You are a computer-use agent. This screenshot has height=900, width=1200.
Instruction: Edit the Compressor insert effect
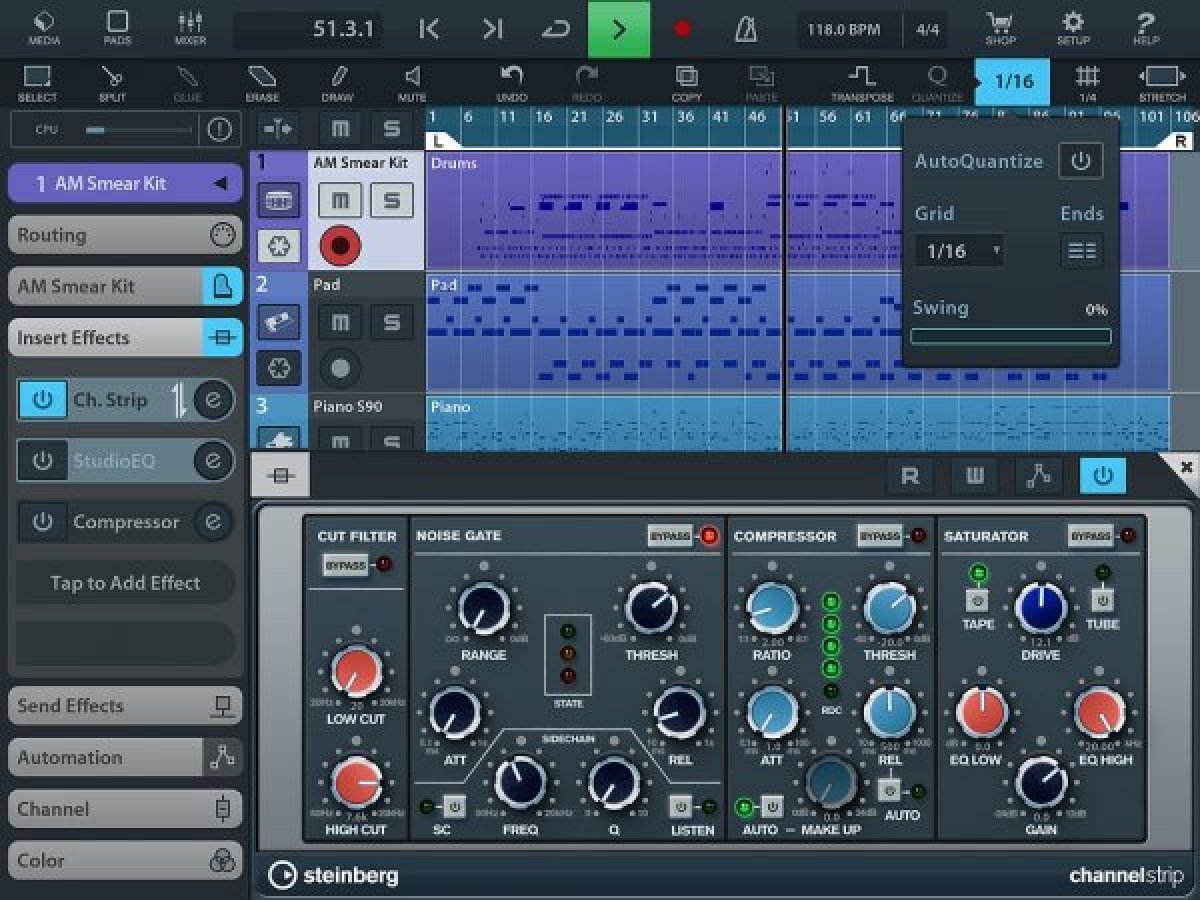(213, 522)
